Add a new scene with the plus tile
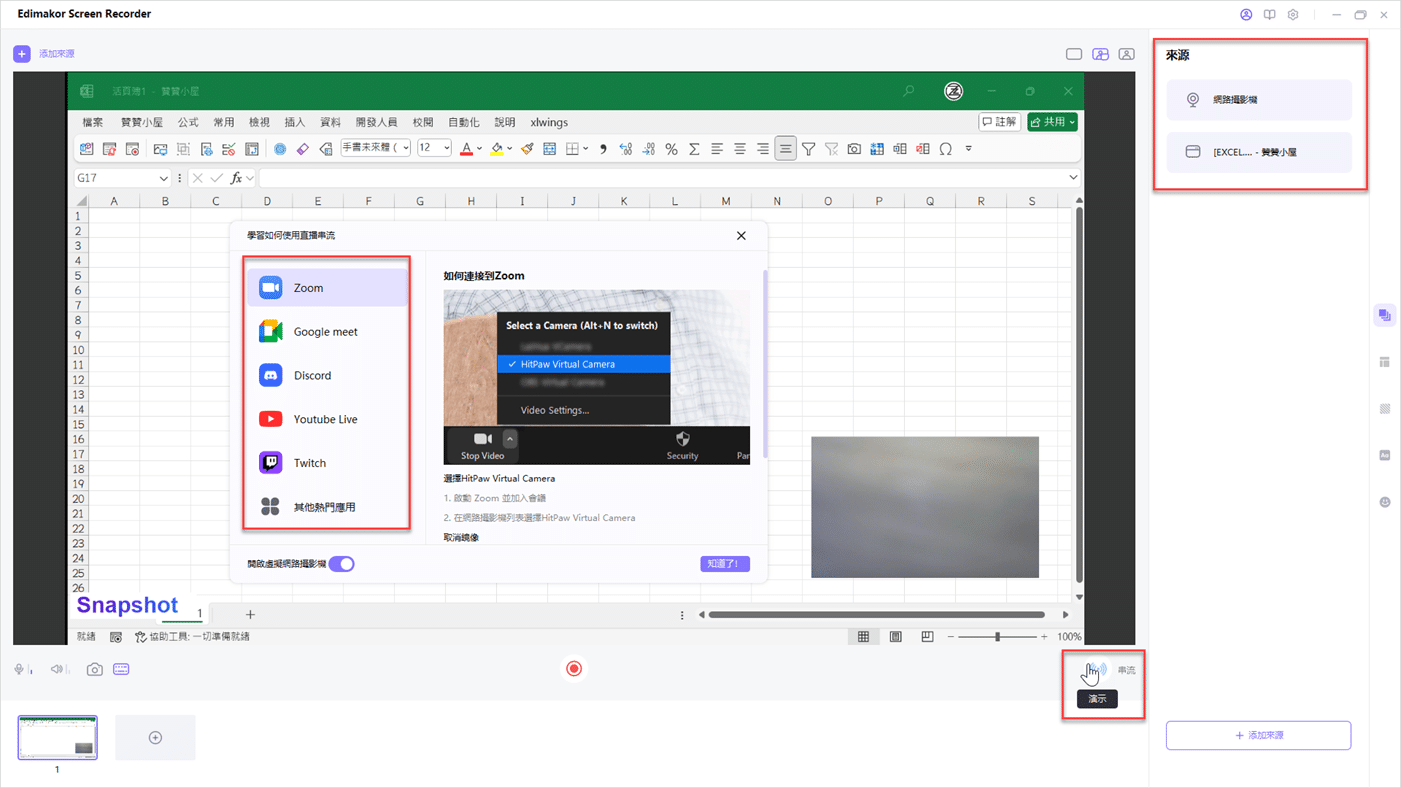 pos(155,738)
